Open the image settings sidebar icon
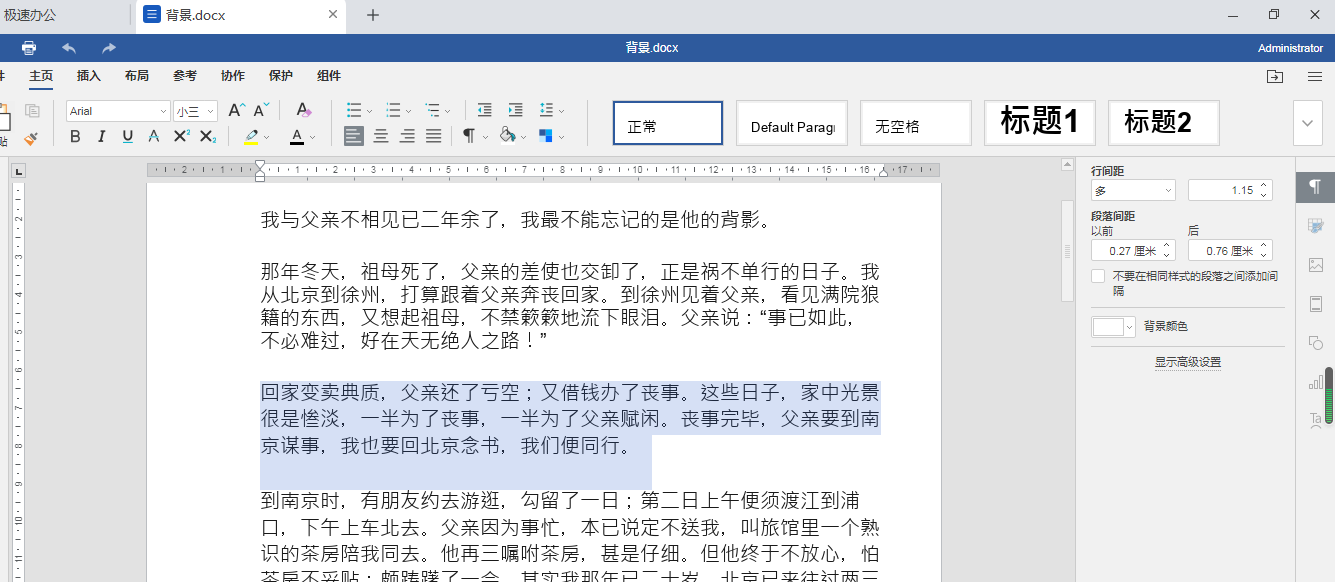 point(1315,265)
